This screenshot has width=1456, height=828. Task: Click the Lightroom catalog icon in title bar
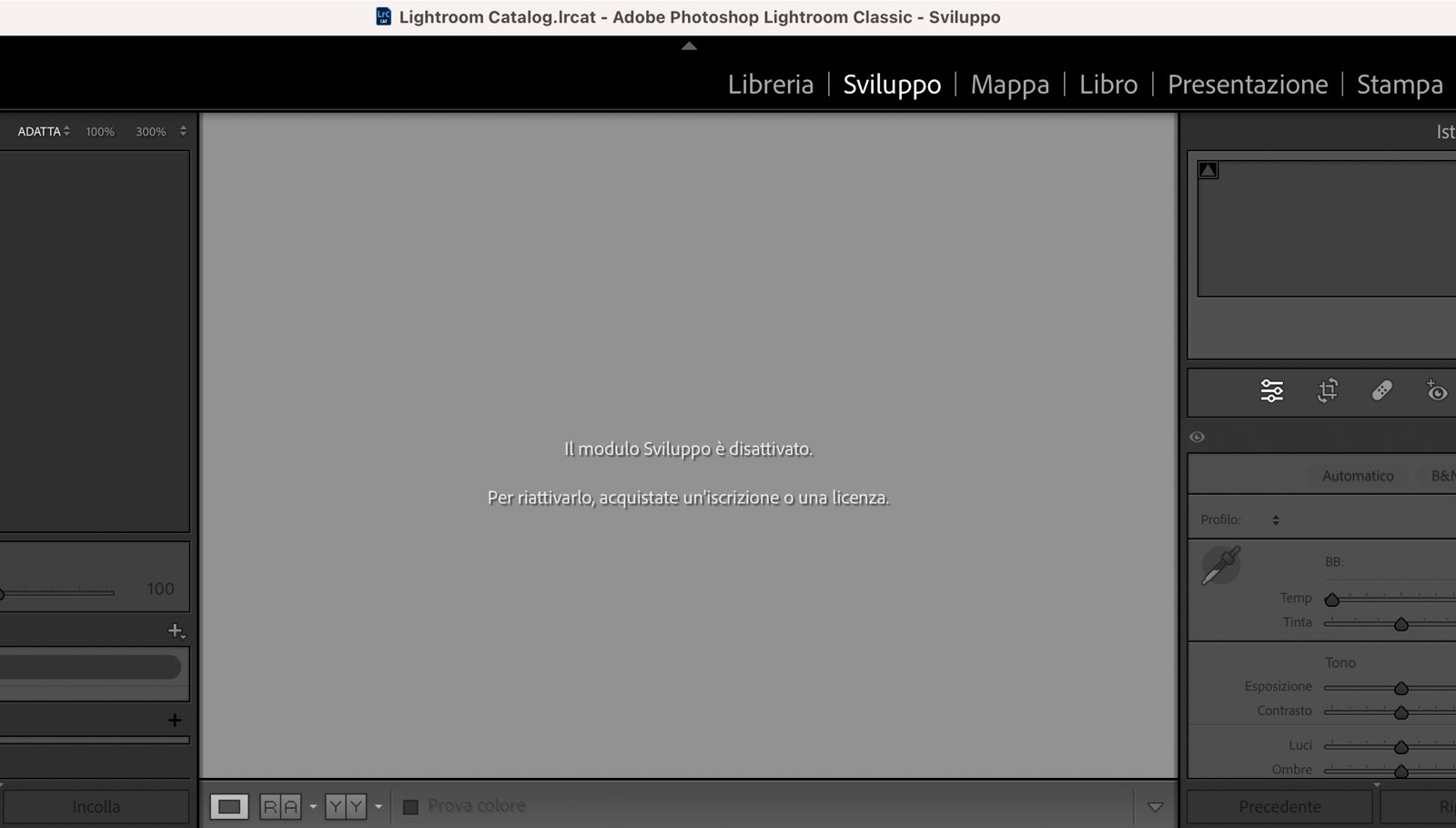384,16
